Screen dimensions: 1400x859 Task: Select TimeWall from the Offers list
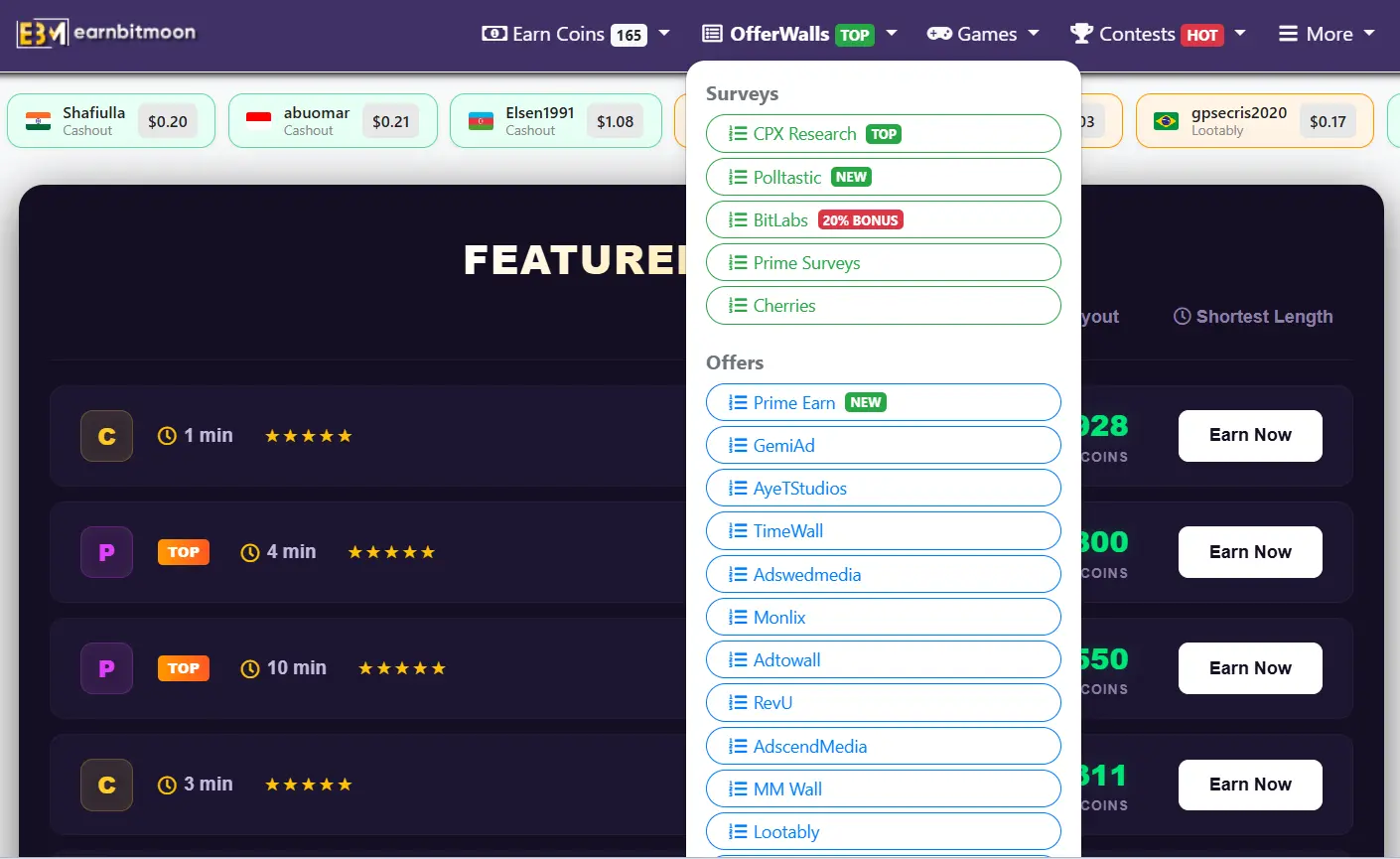coord(884,531)
